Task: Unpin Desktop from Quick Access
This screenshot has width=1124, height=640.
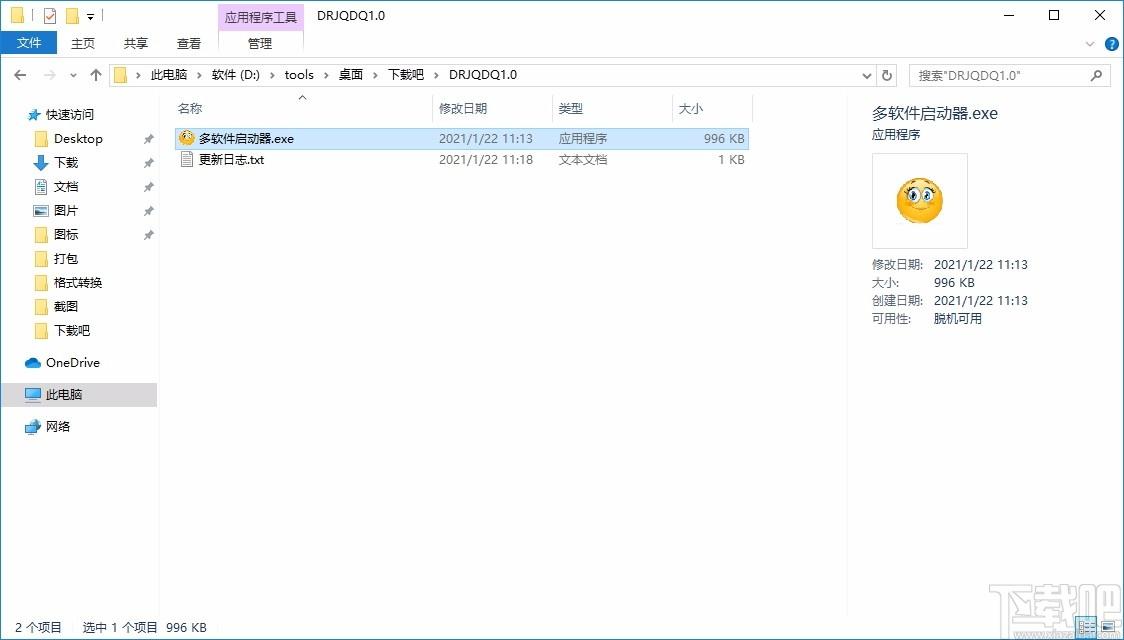Action: point(146,139)
